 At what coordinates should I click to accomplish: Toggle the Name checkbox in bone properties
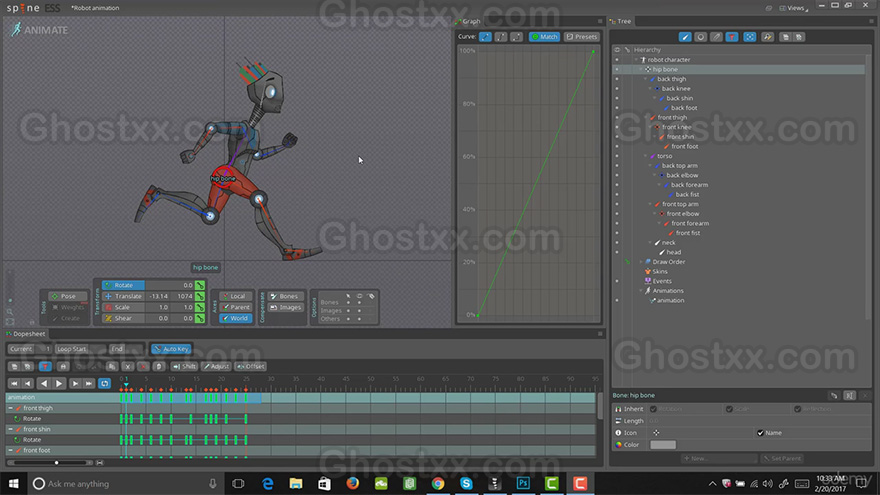coord(760,433)
